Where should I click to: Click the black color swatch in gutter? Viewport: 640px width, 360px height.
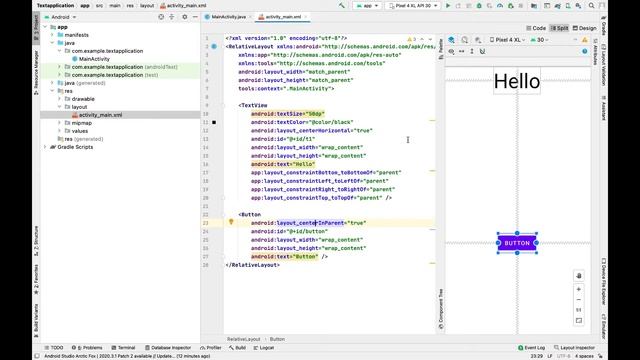[214, 122]
